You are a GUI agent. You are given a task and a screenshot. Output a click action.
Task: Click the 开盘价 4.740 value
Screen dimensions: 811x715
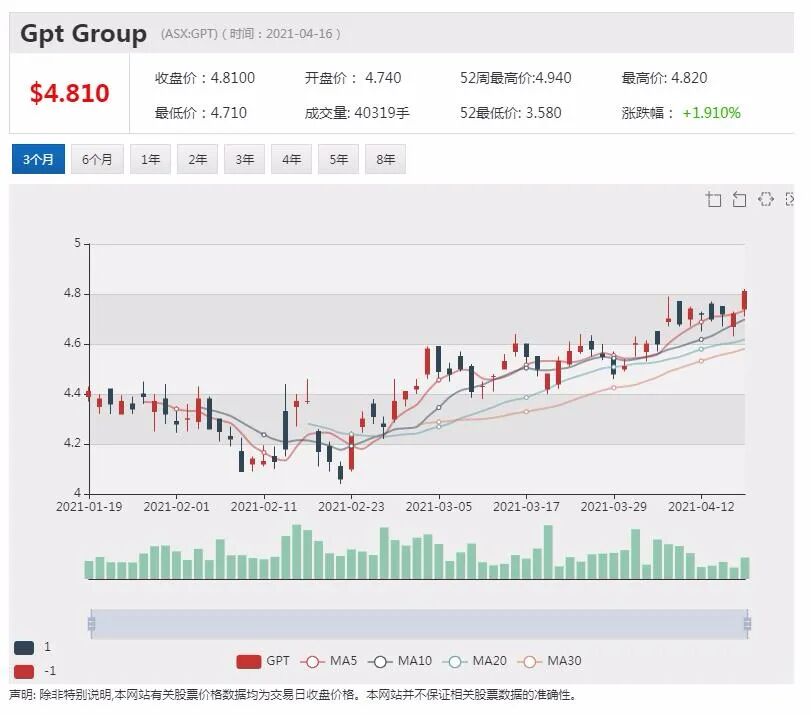(x=353, y=78)
